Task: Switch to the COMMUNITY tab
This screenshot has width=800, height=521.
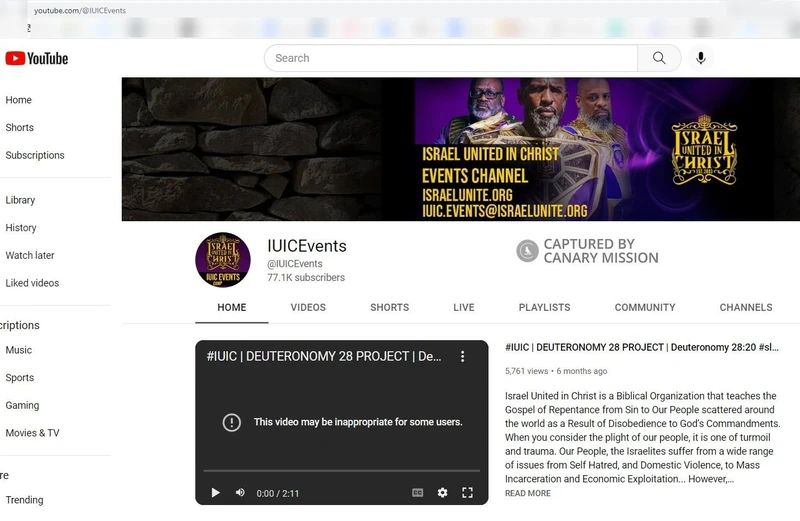Action: [645, 307]
